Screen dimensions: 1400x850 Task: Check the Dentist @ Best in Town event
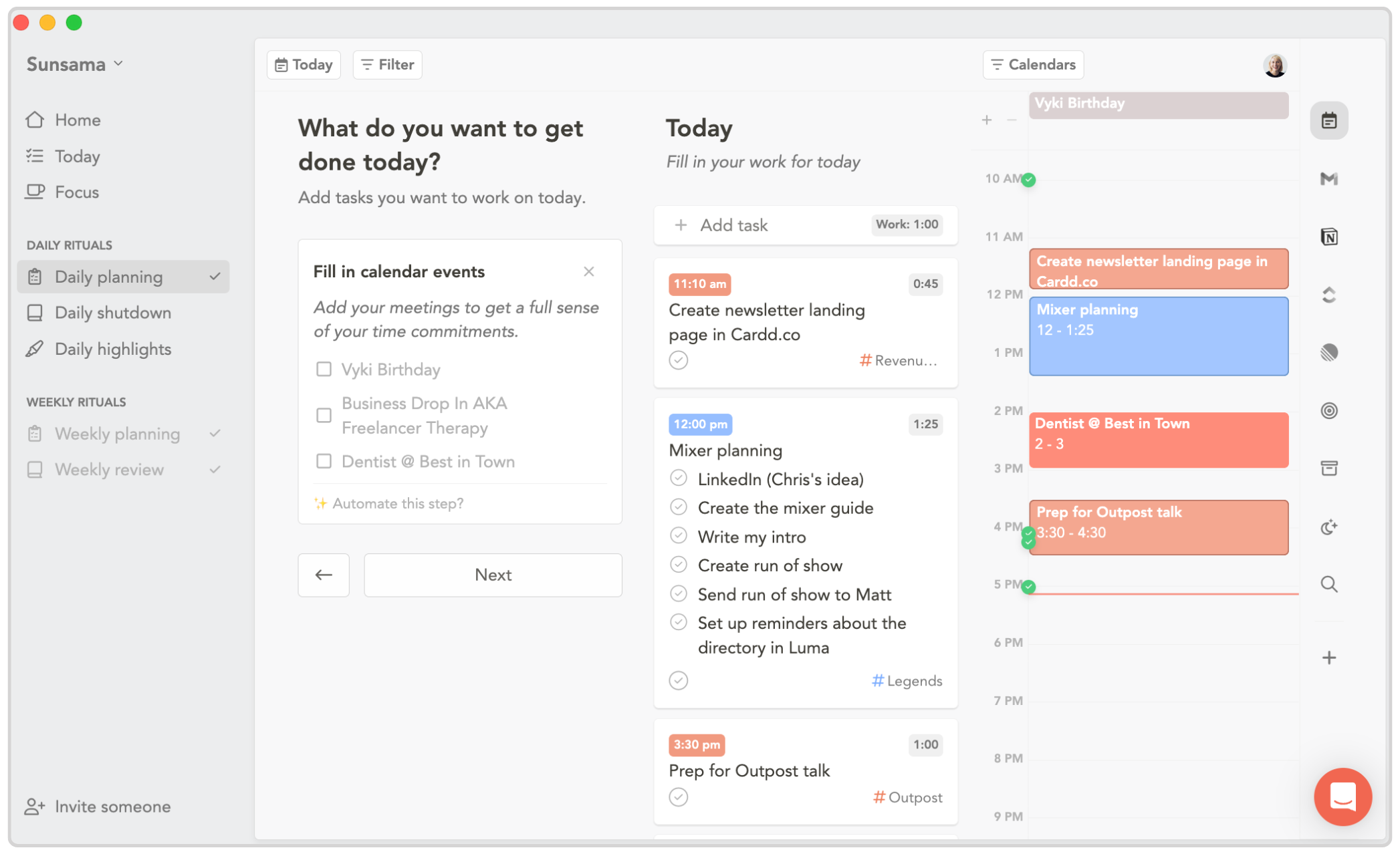[x=324, y=461]
